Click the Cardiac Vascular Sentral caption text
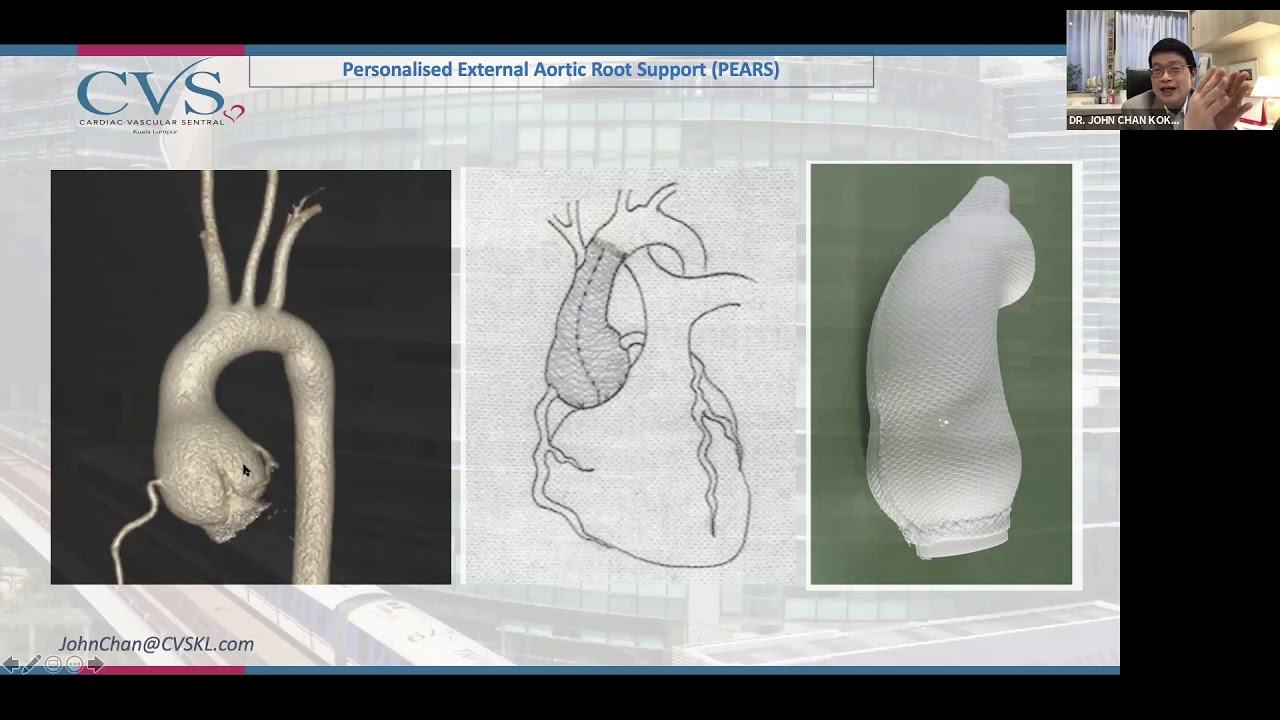The image size is (1280, 720). 151,122
